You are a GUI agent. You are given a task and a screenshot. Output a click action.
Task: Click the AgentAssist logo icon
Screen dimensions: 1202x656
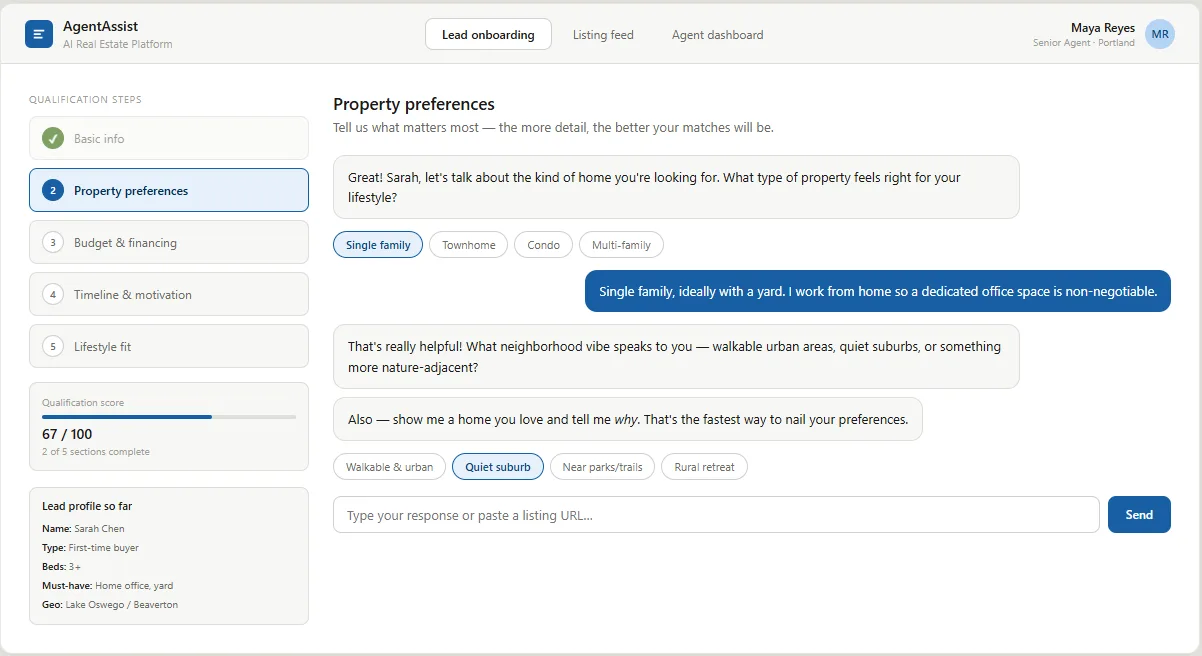pyautogui.click(x=39, y=34)
